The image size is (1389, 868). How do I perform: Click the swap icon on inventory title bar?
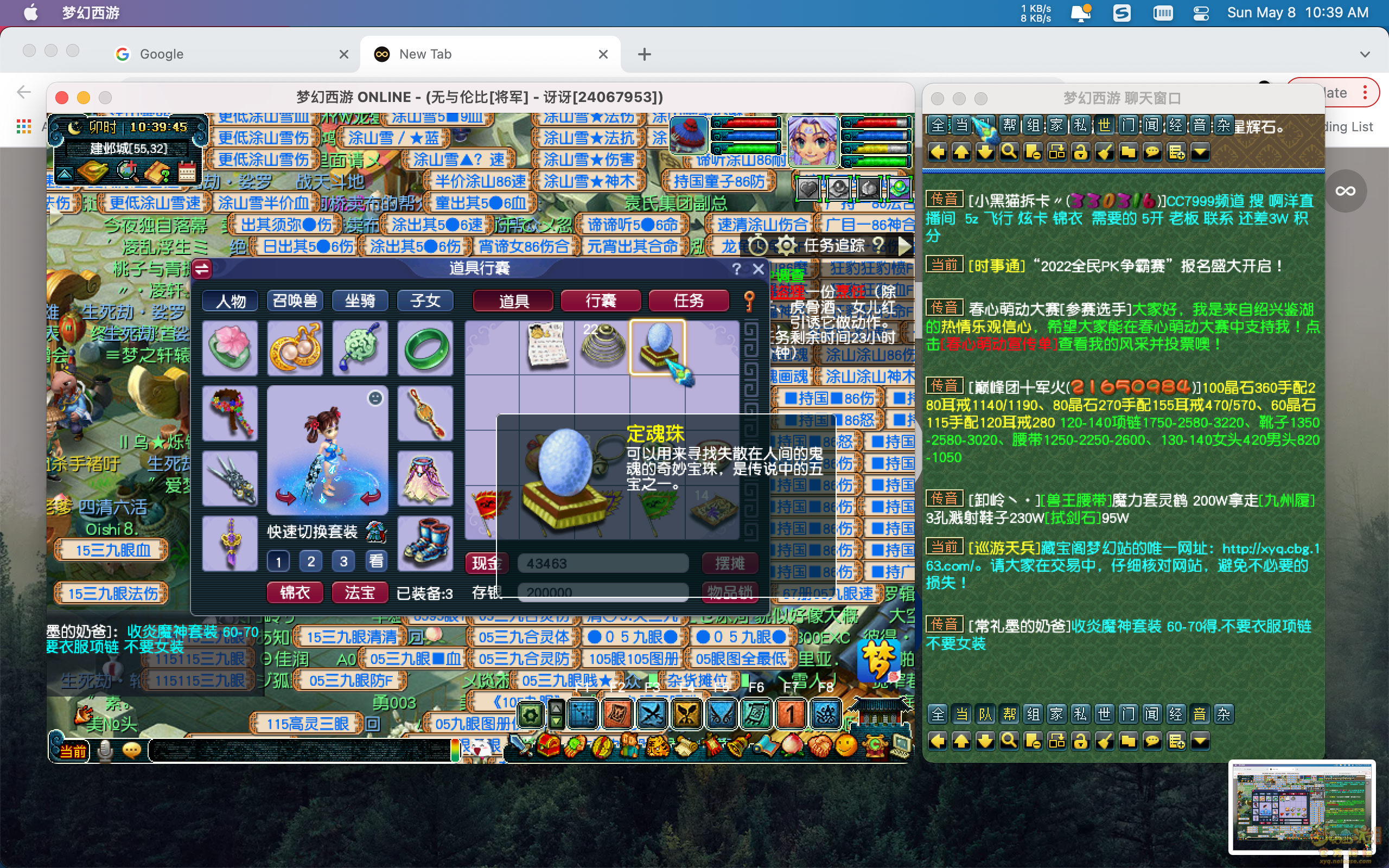(202, 269)
